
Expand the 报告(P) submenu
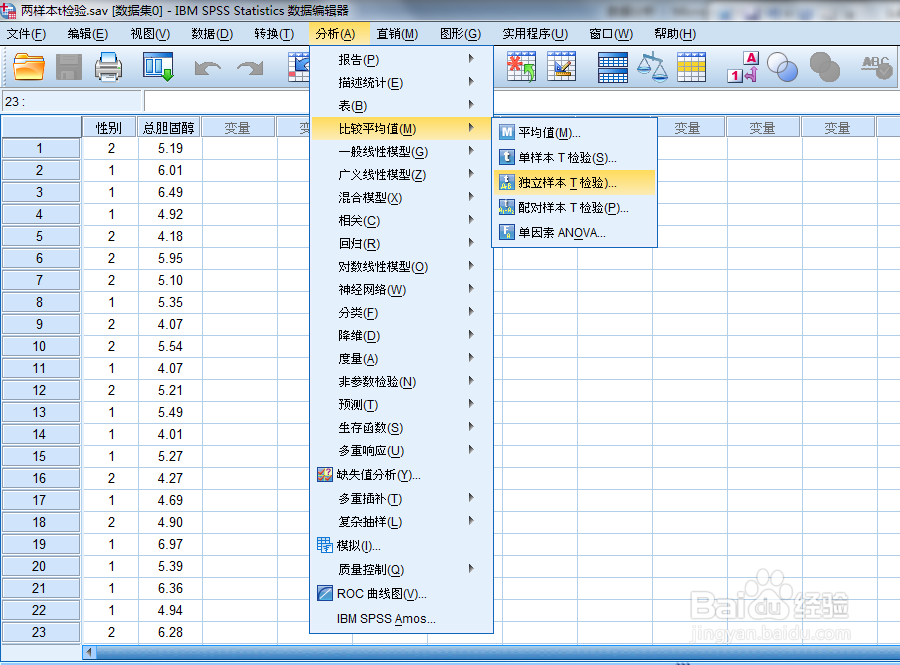(x=402, y=60)
